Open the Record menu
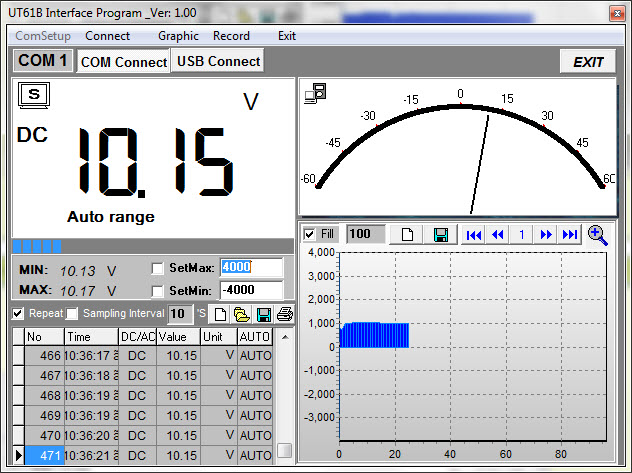 tap(231, 36)
